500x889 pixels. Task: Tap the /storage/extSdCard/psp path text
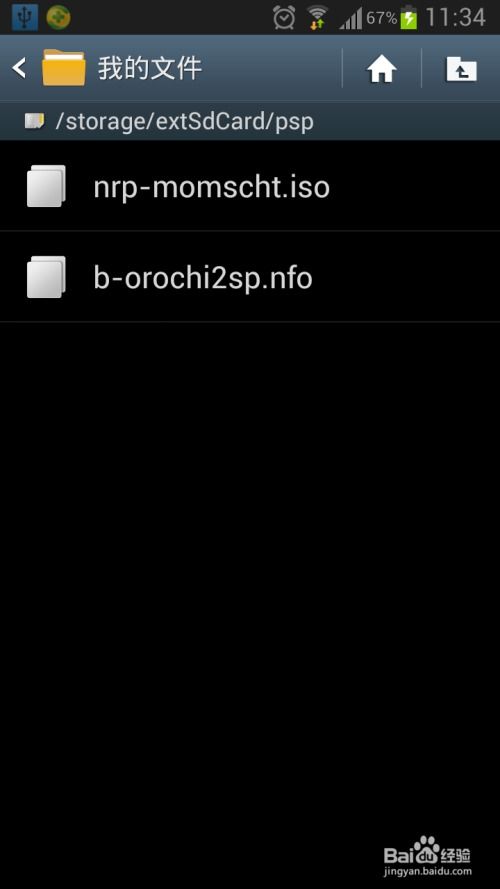pyautogui.click(x=184, y=121)
